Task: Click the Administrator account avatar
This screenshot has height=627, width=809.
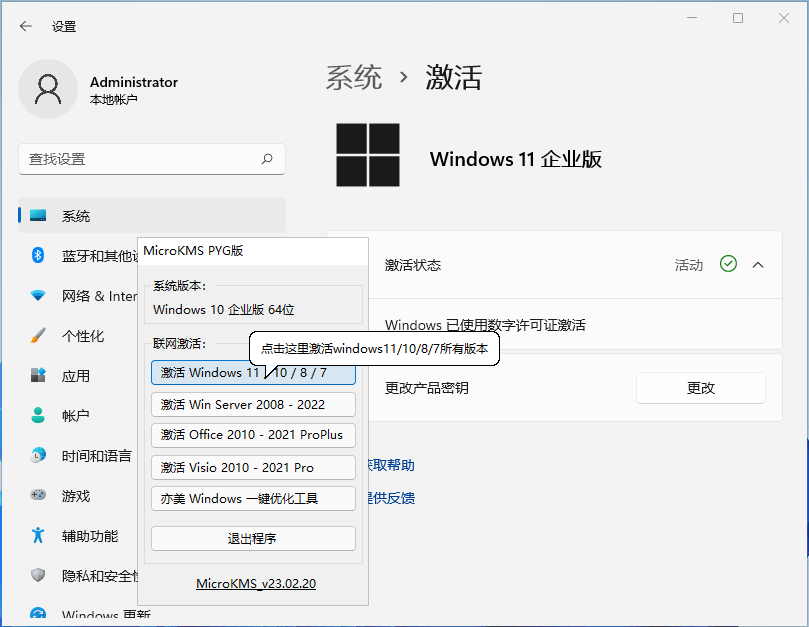Action: (x=48, y=89)
